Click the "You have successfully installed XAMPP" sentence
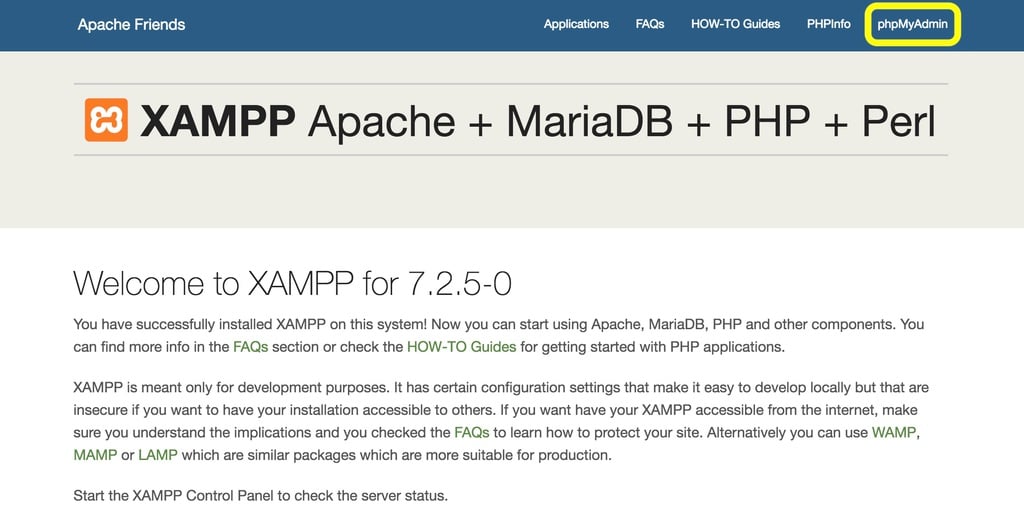Viewport: 1024px width, 515px height. click(x=250, y=324)
